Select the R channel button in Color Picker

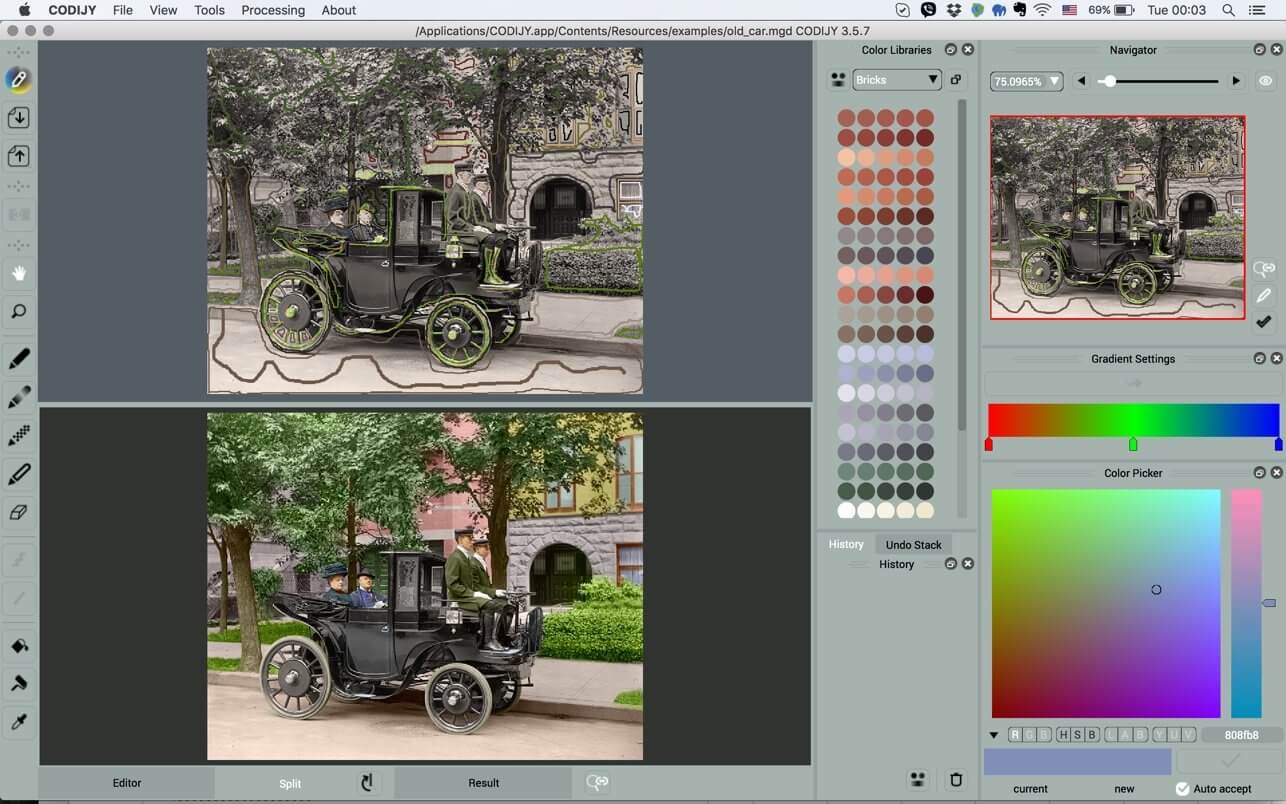(1016, 735)
